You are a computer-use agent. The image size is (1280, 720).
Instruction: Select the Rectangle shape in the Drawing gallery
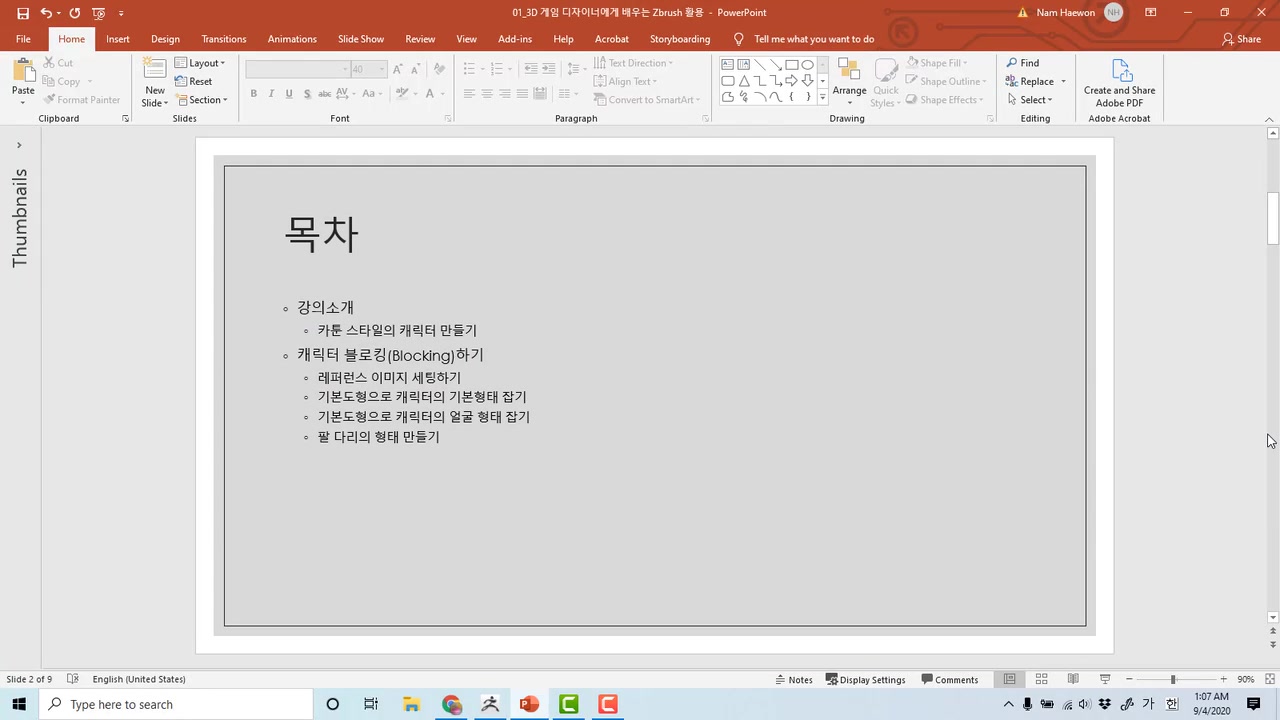pyautogui.click(x=791, y=64)
